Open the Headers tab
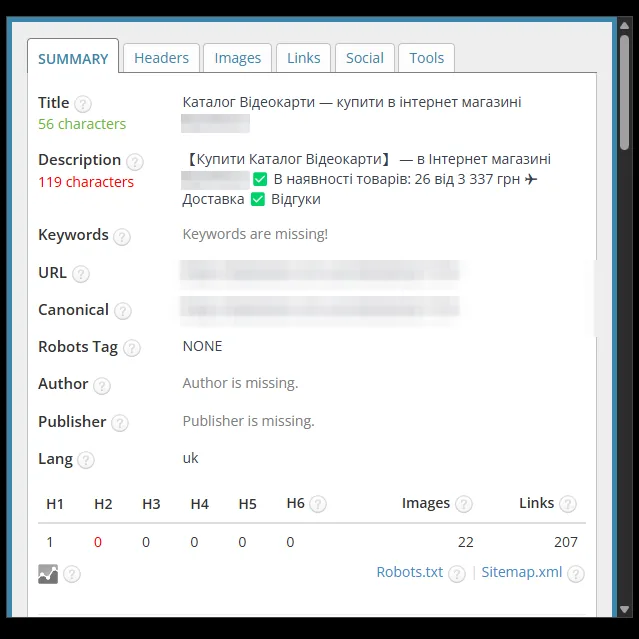 coord(161,58)
